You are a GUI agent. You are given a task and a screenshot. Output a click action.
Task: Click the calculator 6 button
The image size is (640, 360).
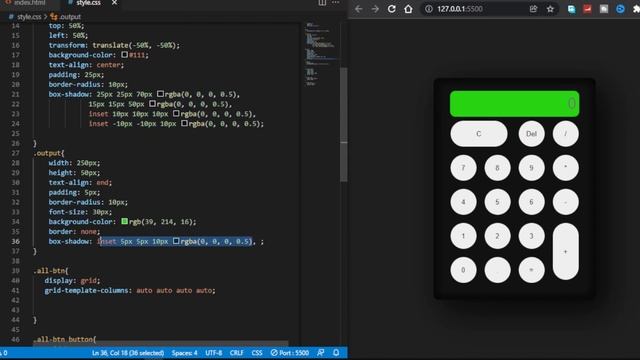(x=531, y=202)
